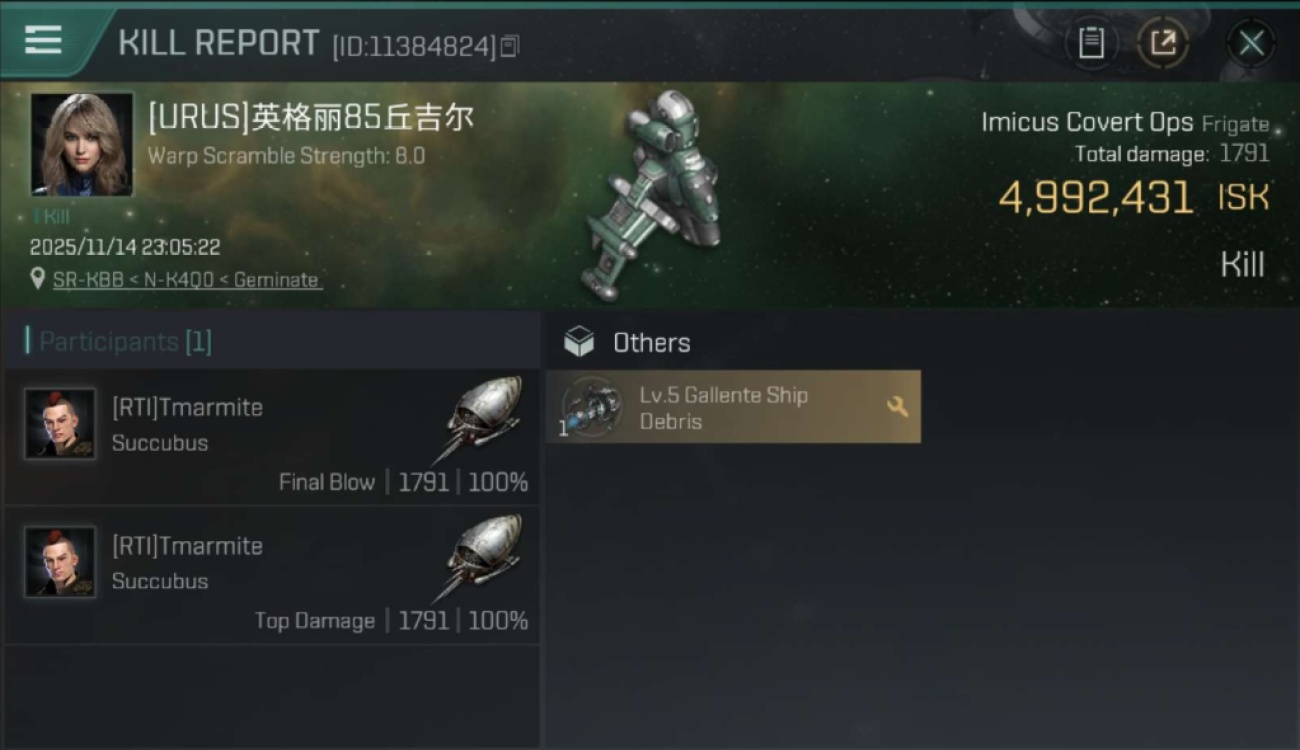This screenshot has height=750, width=1300.
Task: Open Top Damage Tmarmite portrait
Action: click(60, 562)
